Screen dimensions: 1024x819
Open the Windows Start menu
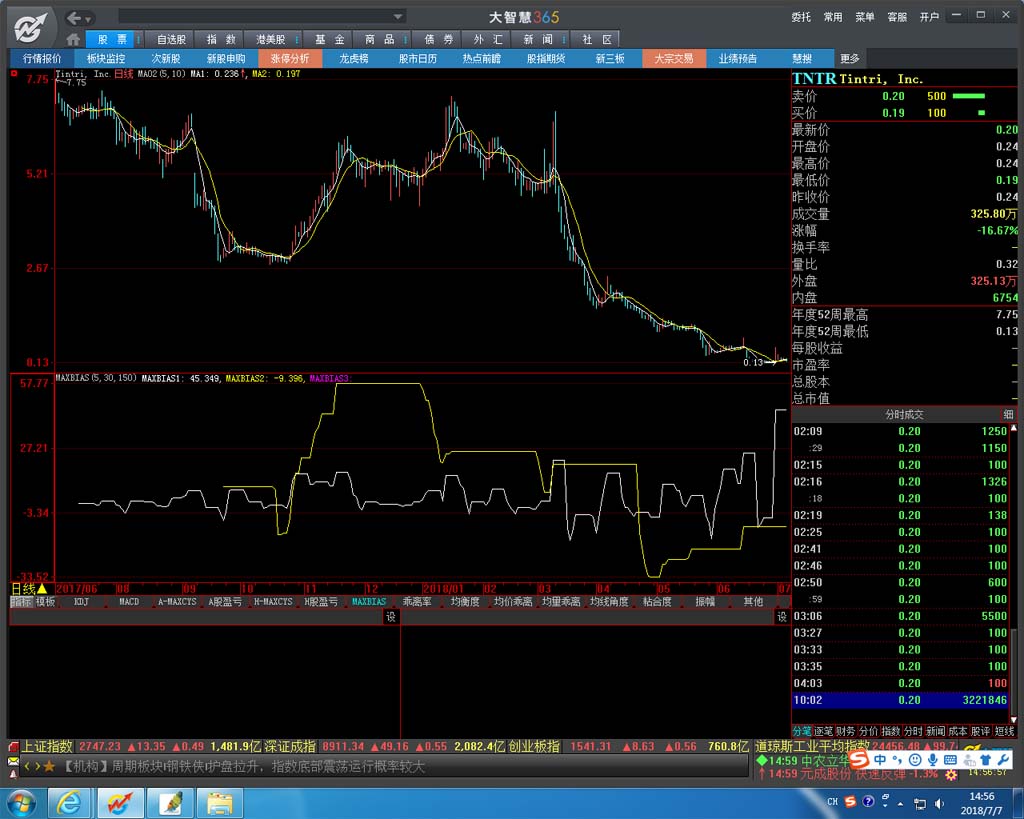(x=22, y=803)
